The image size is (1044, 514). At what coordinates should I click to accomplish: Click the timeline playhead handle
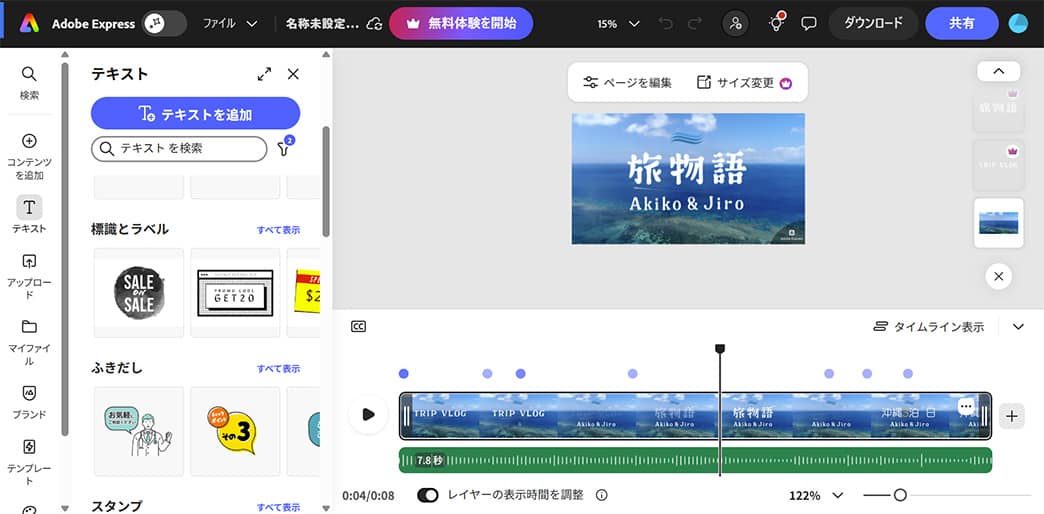coord(720,348)
